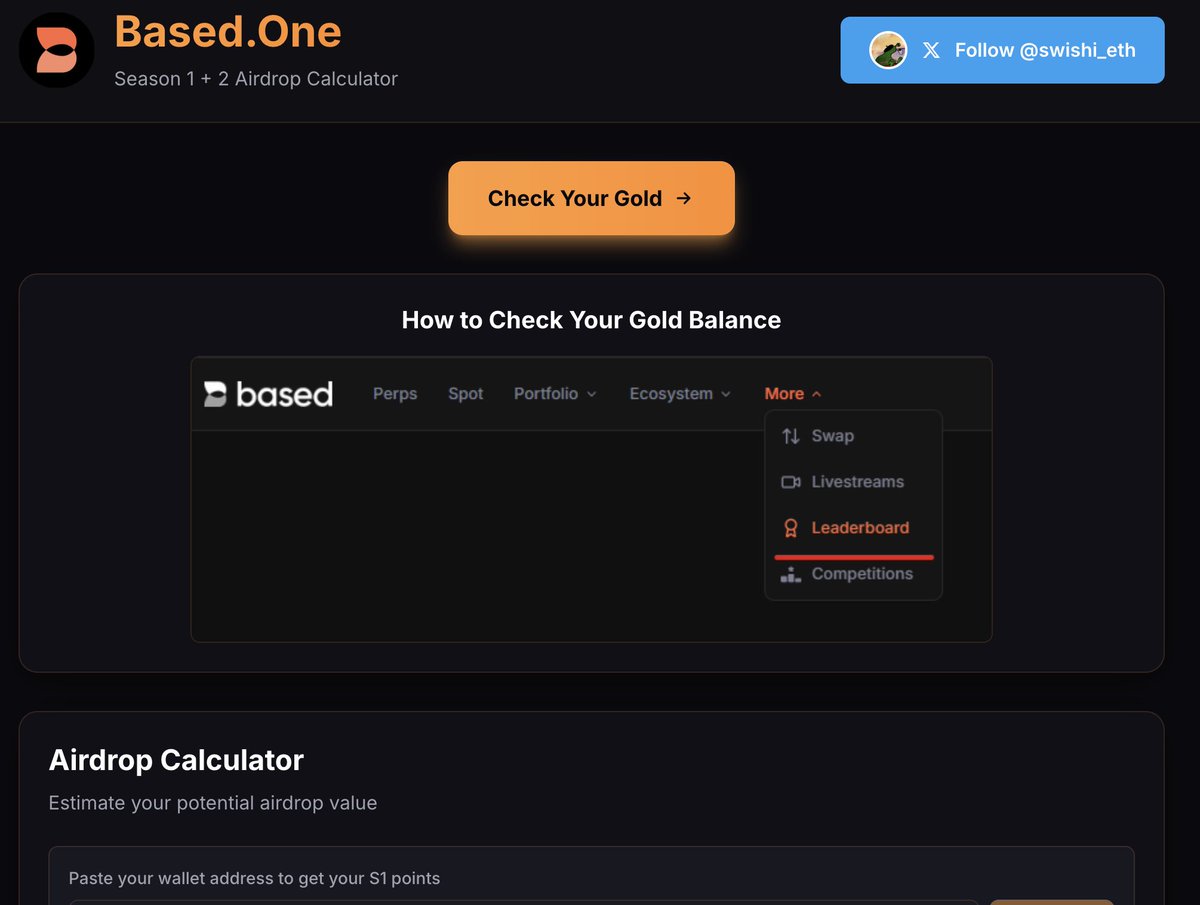Click the Competitions podium icon
The image size is (1200, 905).
click(790, 574)
